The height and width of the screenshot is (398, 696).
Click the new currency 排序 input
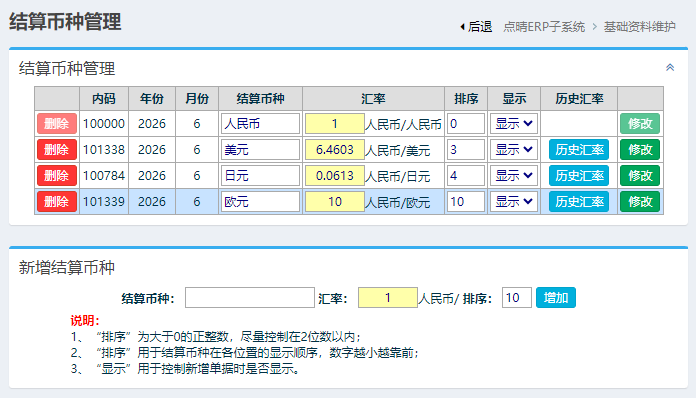pos(516,298)
